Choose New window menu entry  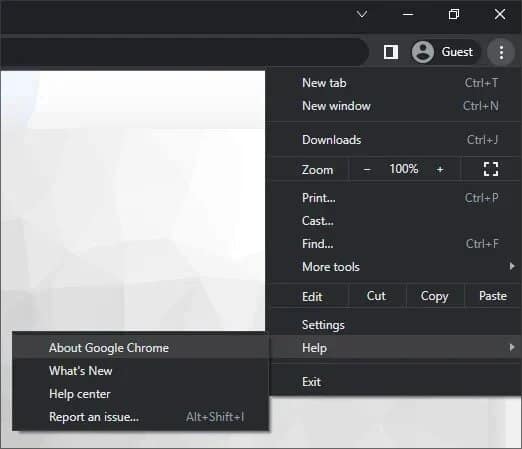coord(396,106)
